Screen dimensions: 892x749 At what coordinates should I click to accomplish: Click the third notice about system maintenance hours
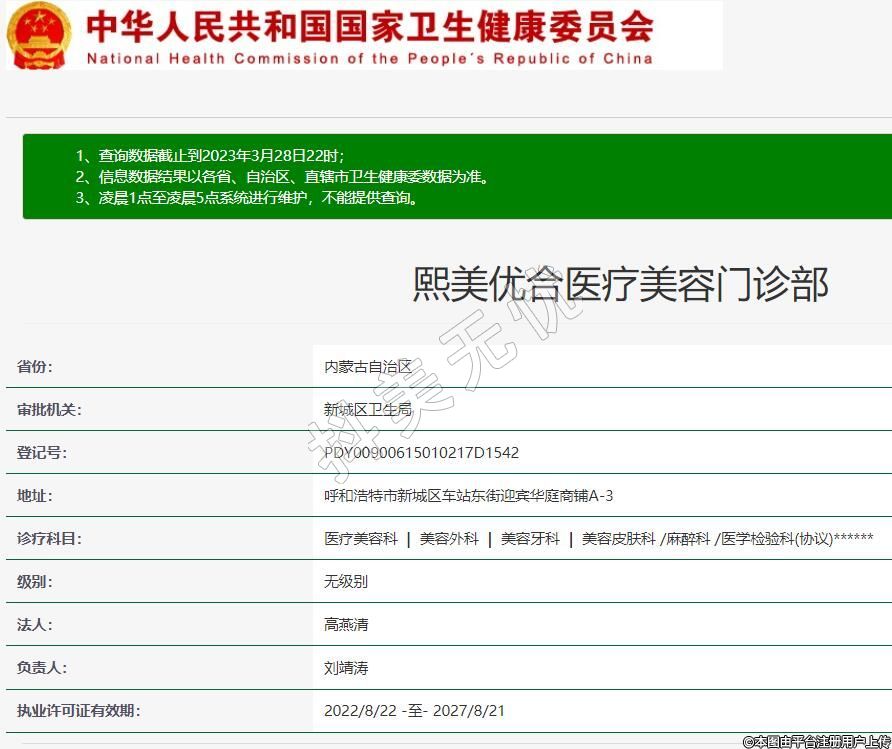coord(247,198)
